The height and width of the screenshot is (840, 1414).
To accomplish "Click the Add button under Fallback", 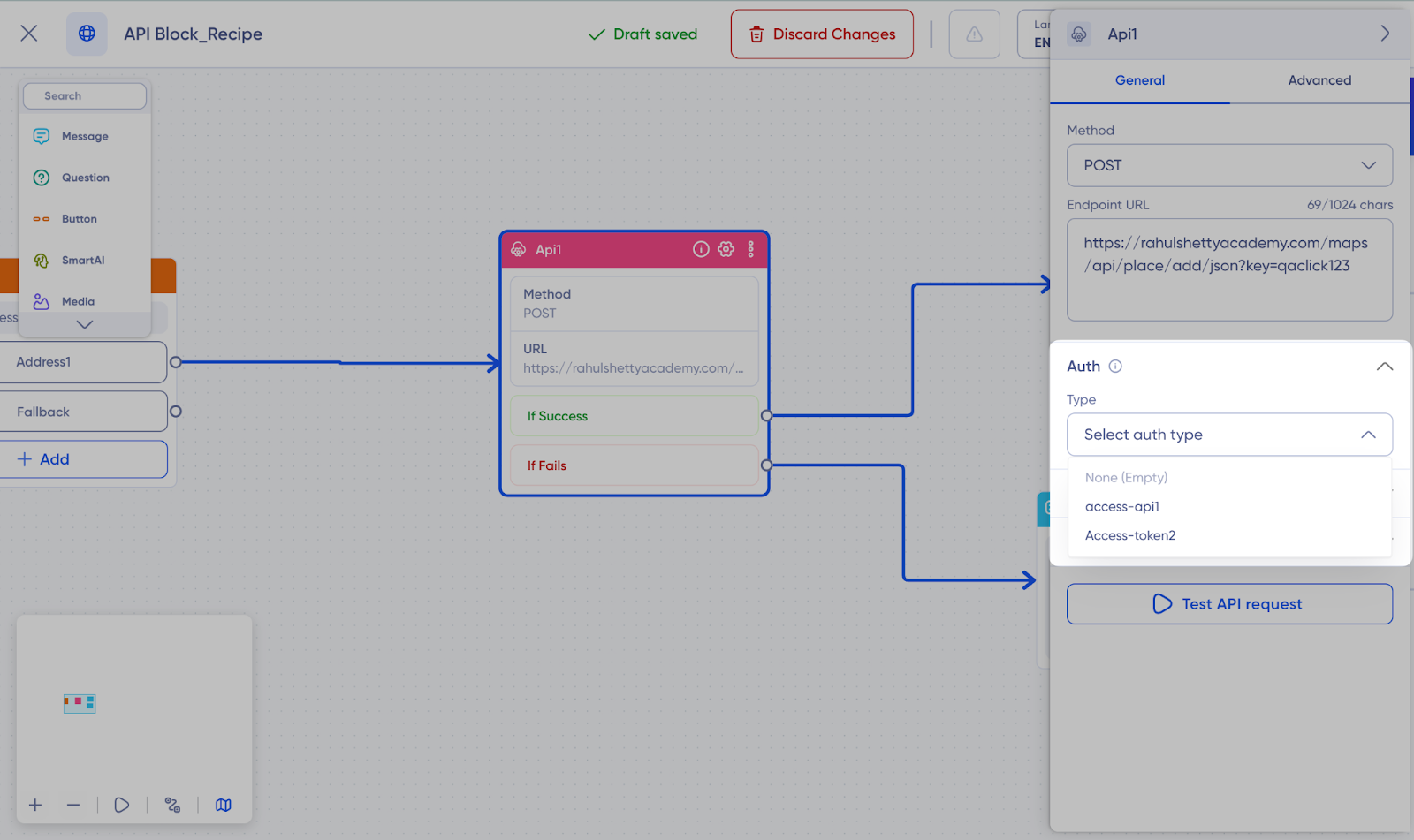I will click(x=83, y=459).
